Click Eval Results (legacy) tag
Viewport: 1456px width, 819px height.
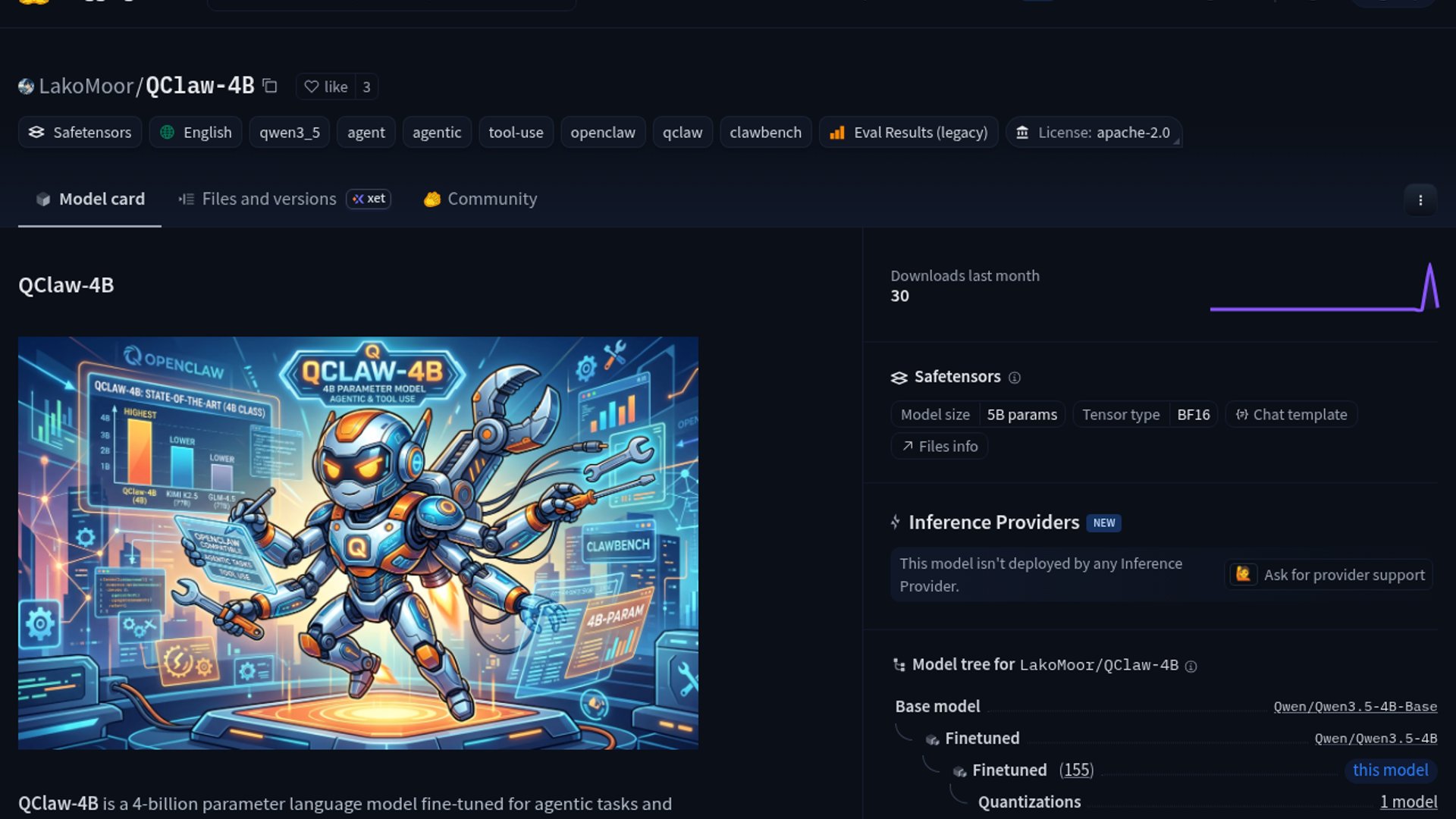[x=908, y=132]
